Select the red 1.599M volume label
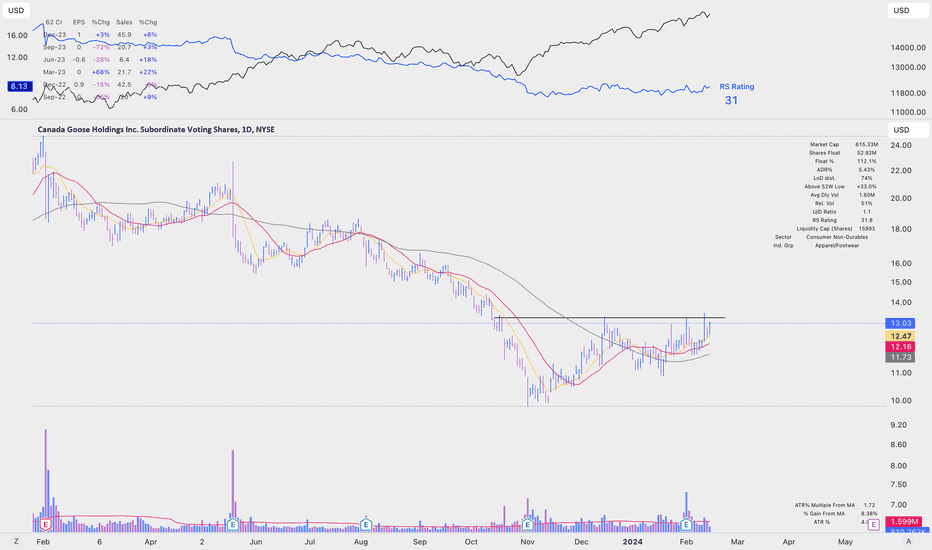Image resolution: width=932 pixels, height=550 pixels. [904, 521]
